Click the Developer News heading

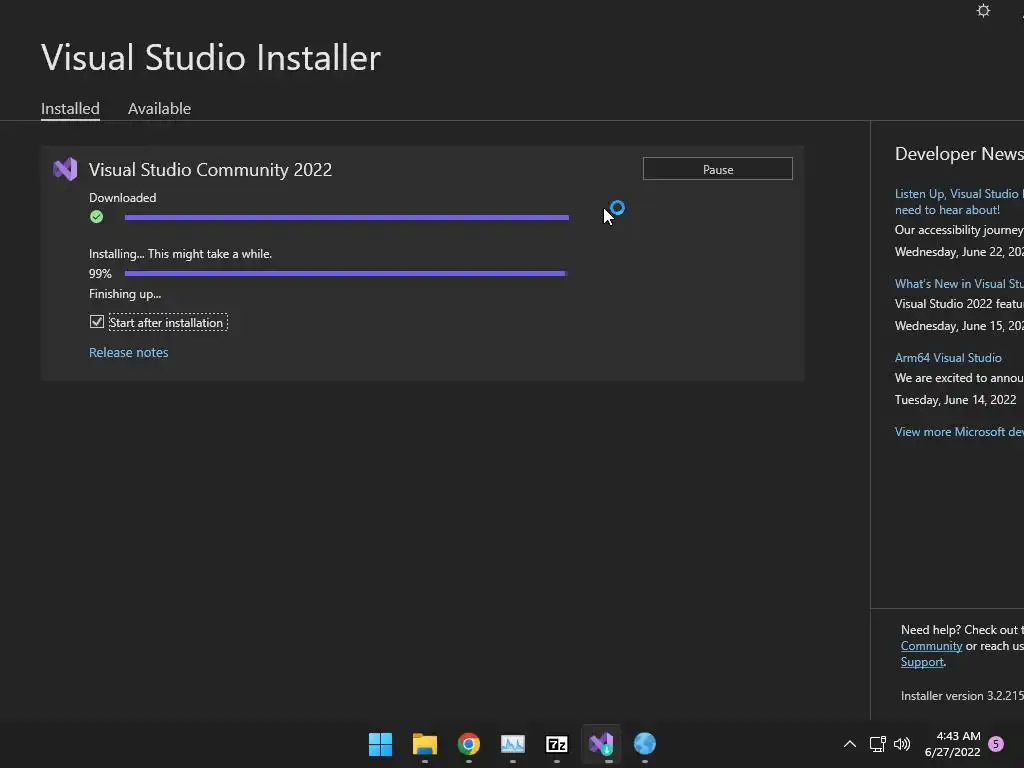pyautogui.click(x=959, y=154)
